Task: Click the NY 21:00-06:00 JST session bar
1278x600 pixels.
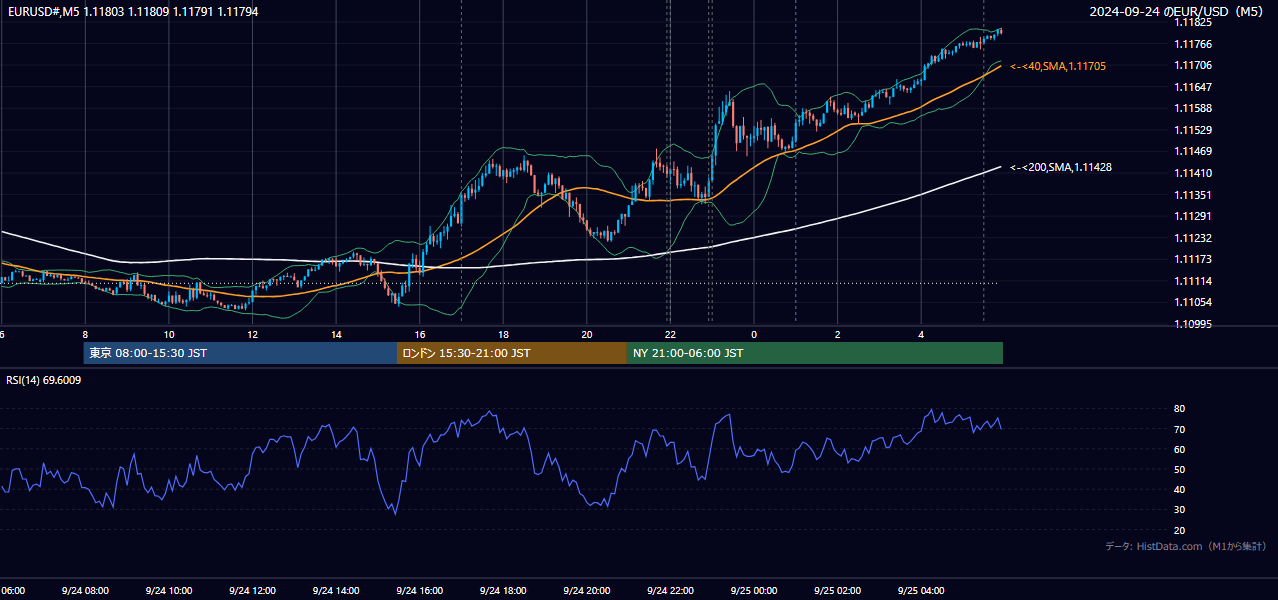Action: [815, 353]
